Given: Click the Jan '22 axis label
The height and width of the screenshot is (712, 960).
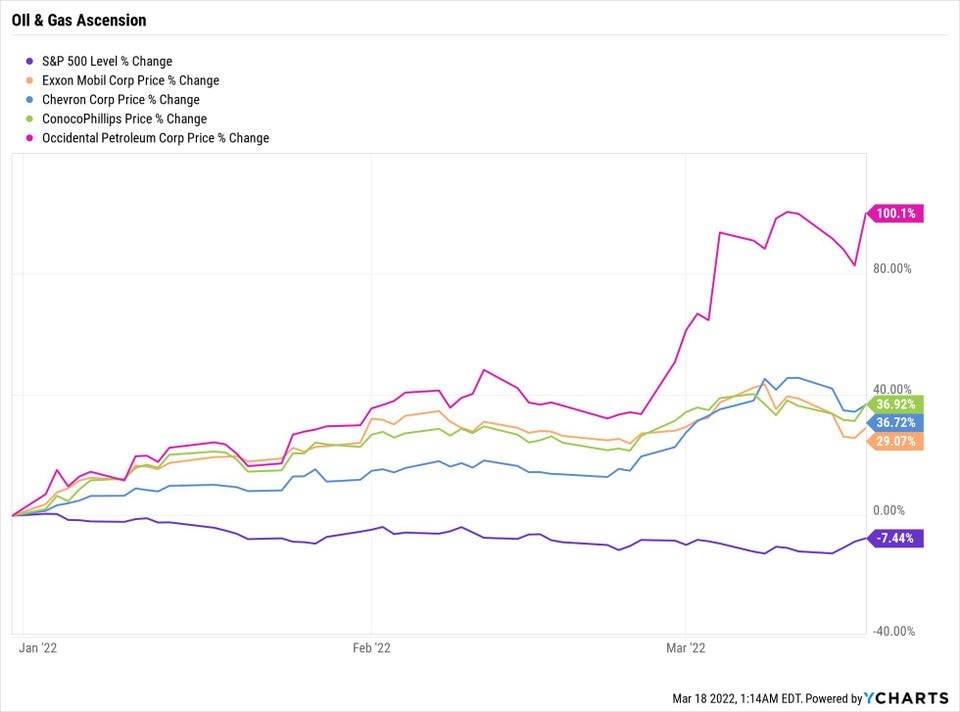Looking at the screenshot, I should pos(37,649).
